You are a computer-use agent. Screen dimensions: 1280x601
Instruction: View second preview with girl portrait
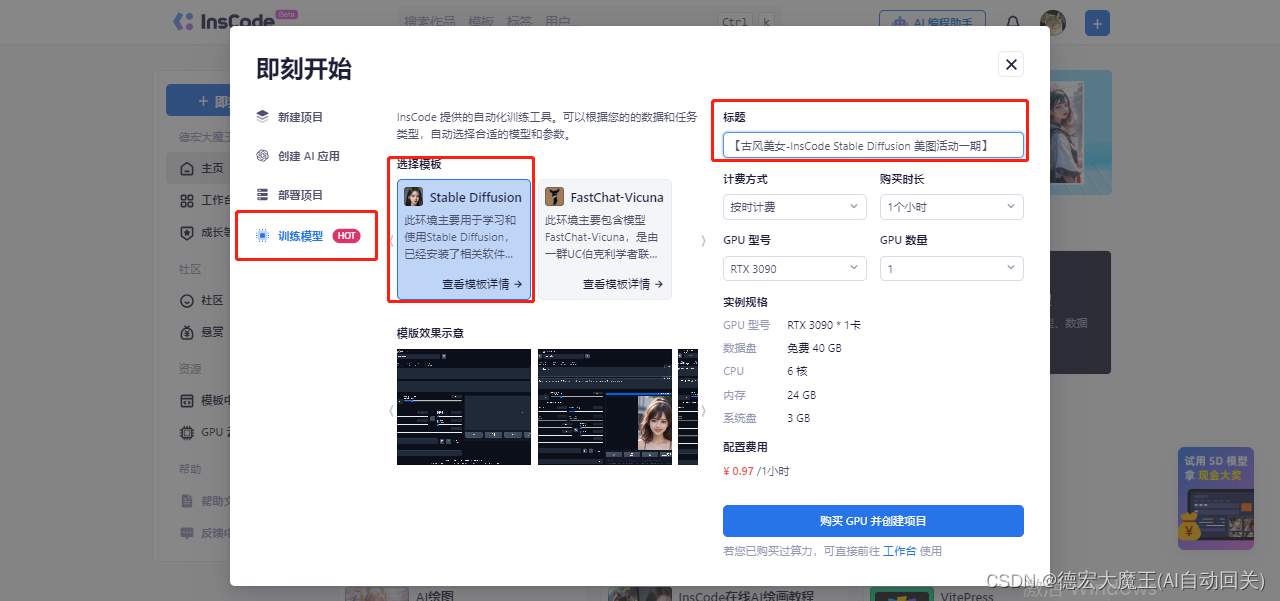[x=605, y=407]
